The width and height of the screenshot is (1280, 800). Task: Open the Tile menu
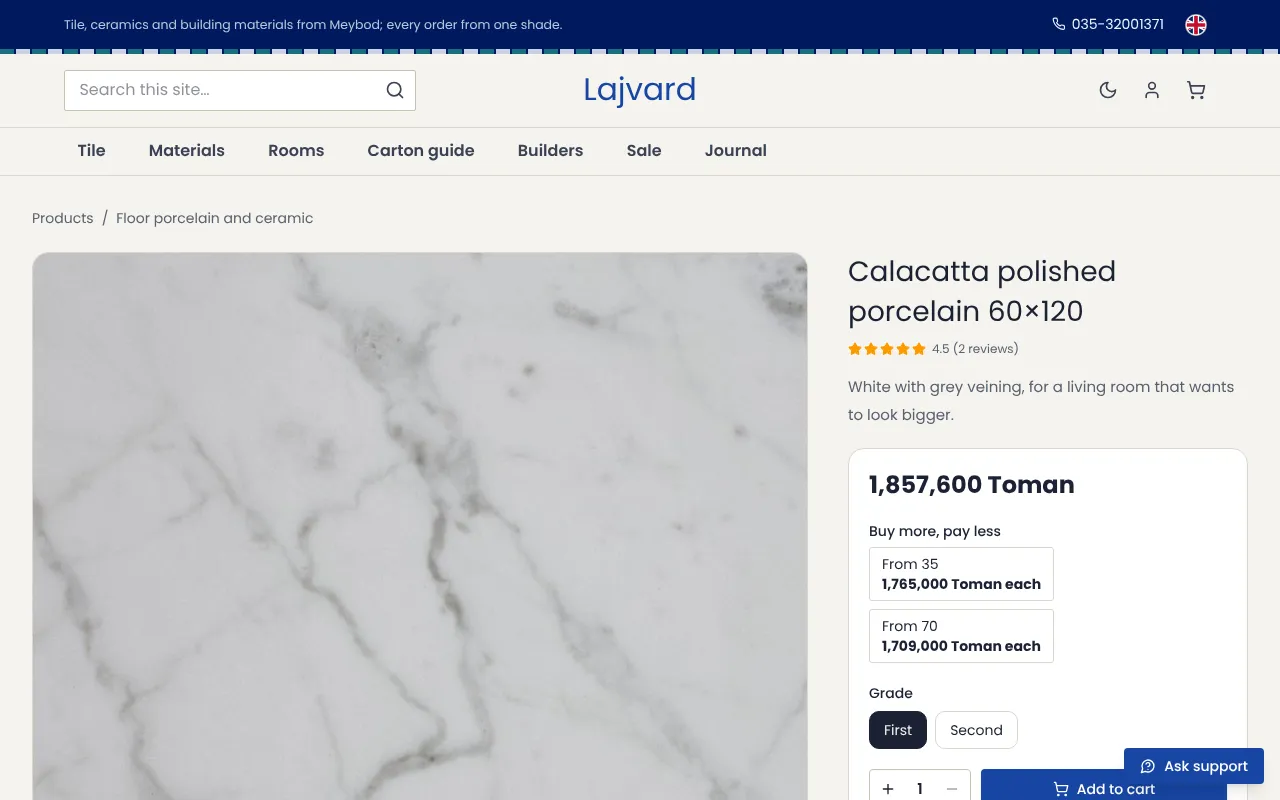coord(91,151)
